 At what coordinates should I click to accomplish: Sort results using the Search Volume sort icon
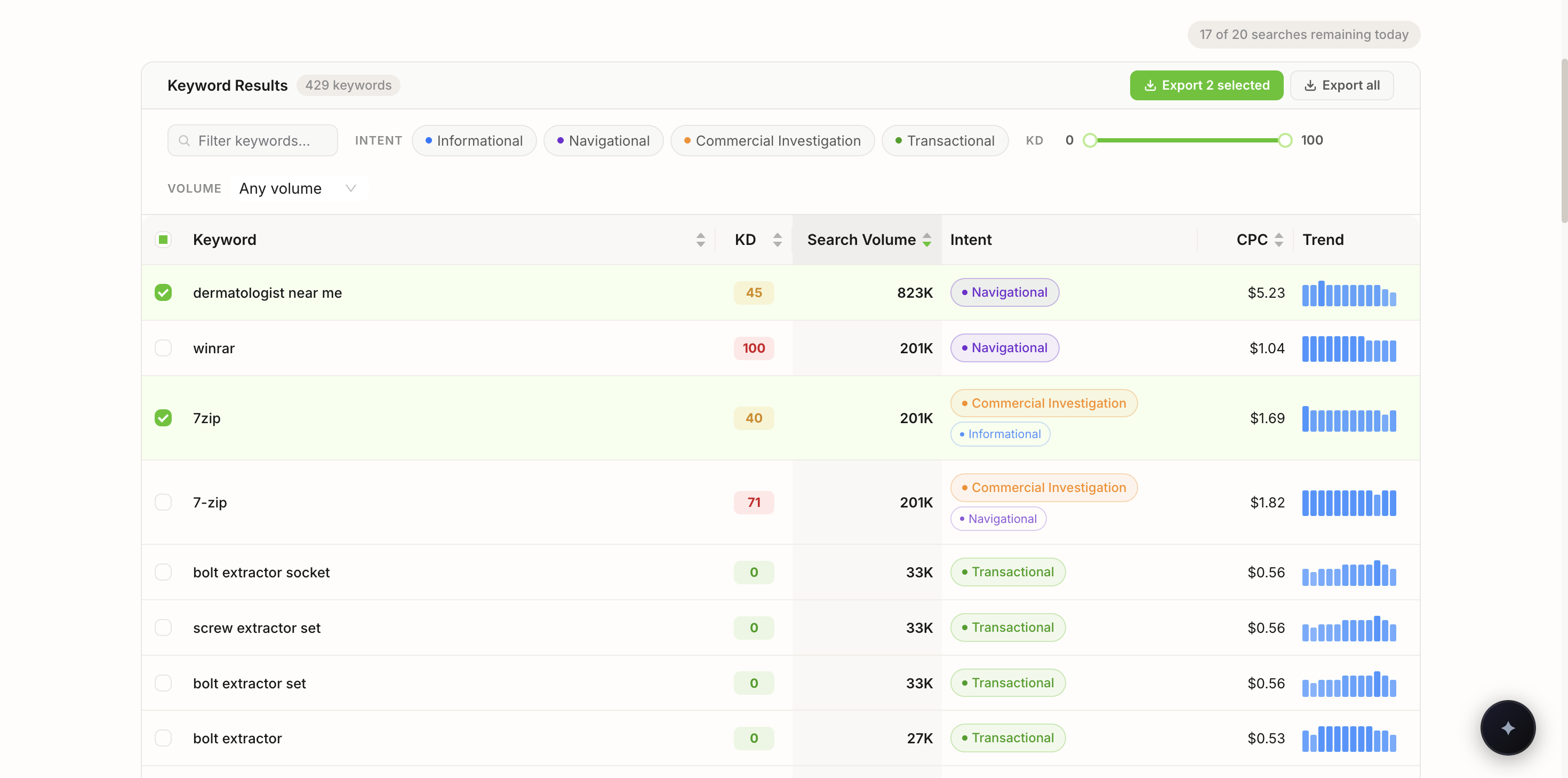click(926, 240)
